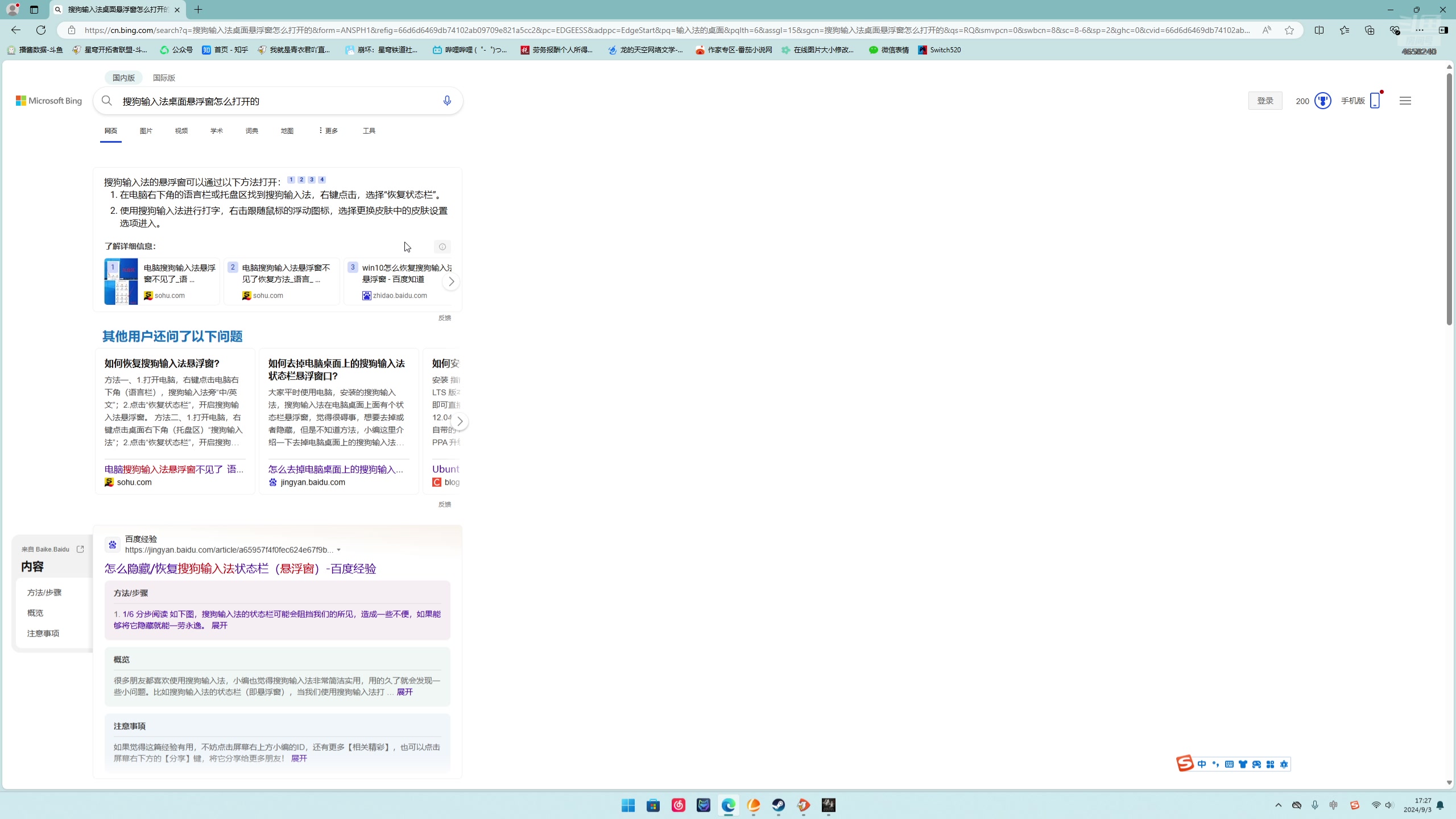Open Edge settings and more ellipsis
The image size is (1456, 819).
pyautogui.click(x=1420, y=30)
